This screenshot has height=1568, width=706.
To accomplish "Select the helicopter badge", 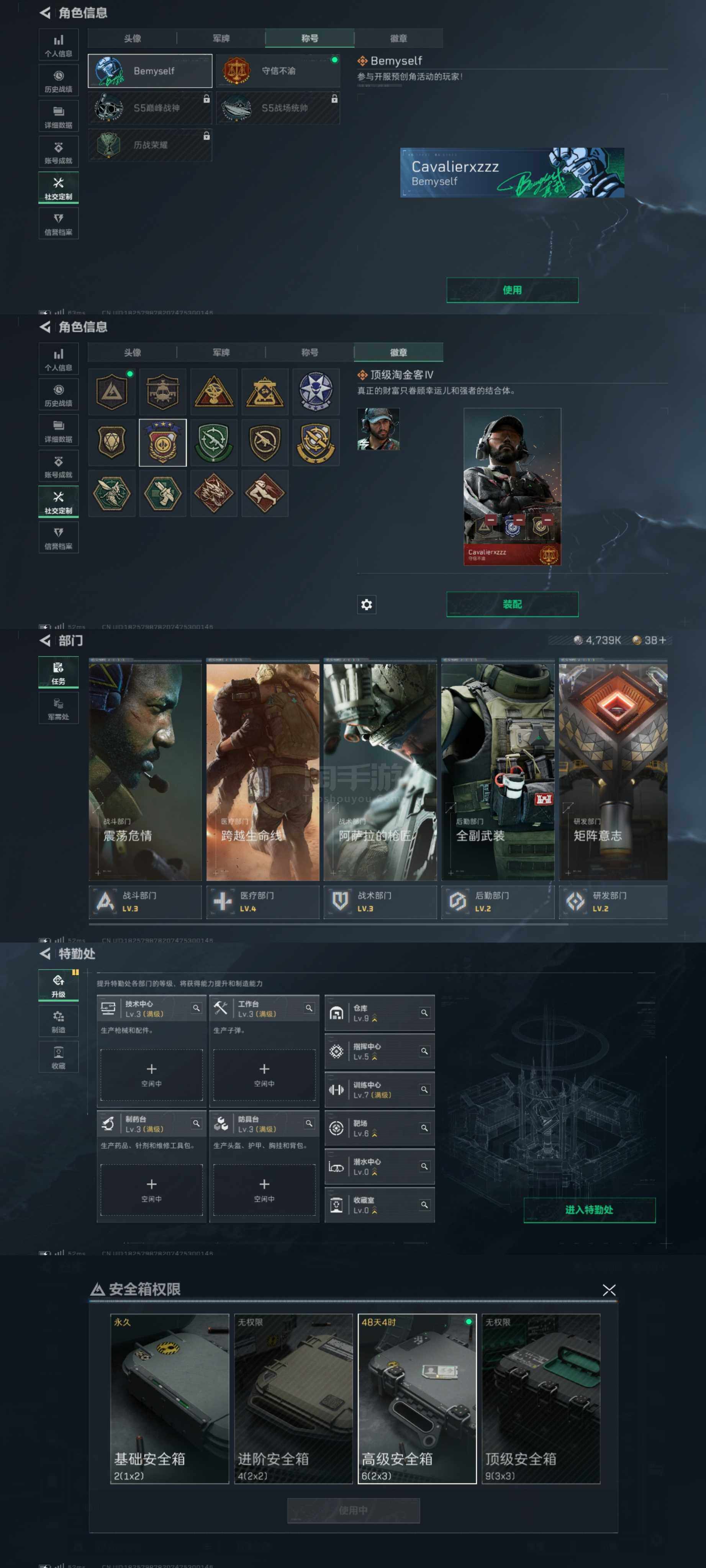I will coord(163,391).
